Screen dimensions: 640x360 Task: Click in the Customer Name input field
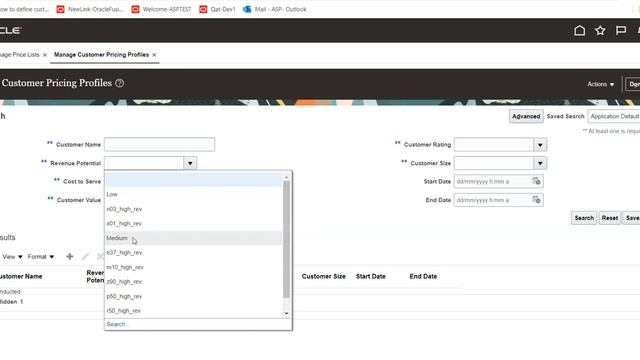159,144
